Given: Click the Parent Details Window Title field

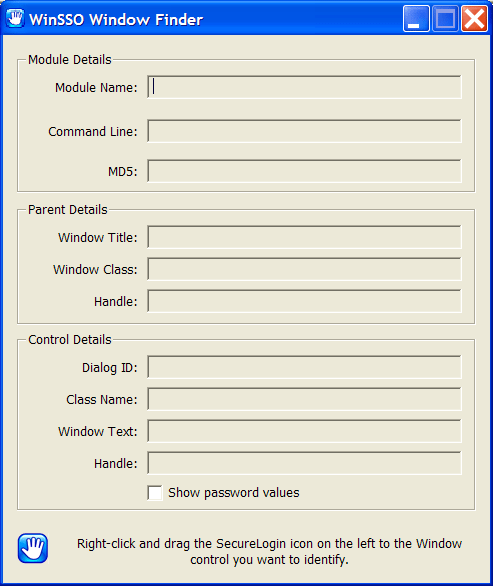Looking at the screenshot, I should 304,237.
